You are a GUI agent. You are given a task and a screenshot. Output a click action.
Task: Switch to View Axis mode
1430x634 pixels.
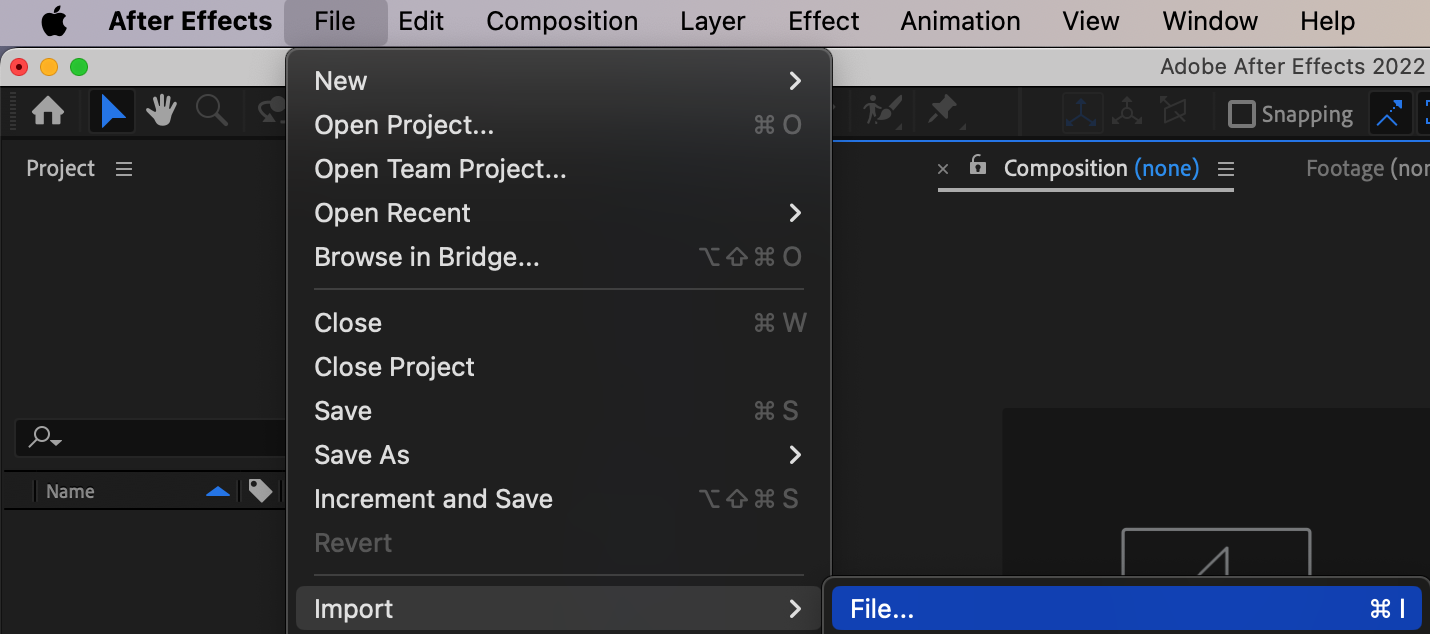coord(1174,113)
